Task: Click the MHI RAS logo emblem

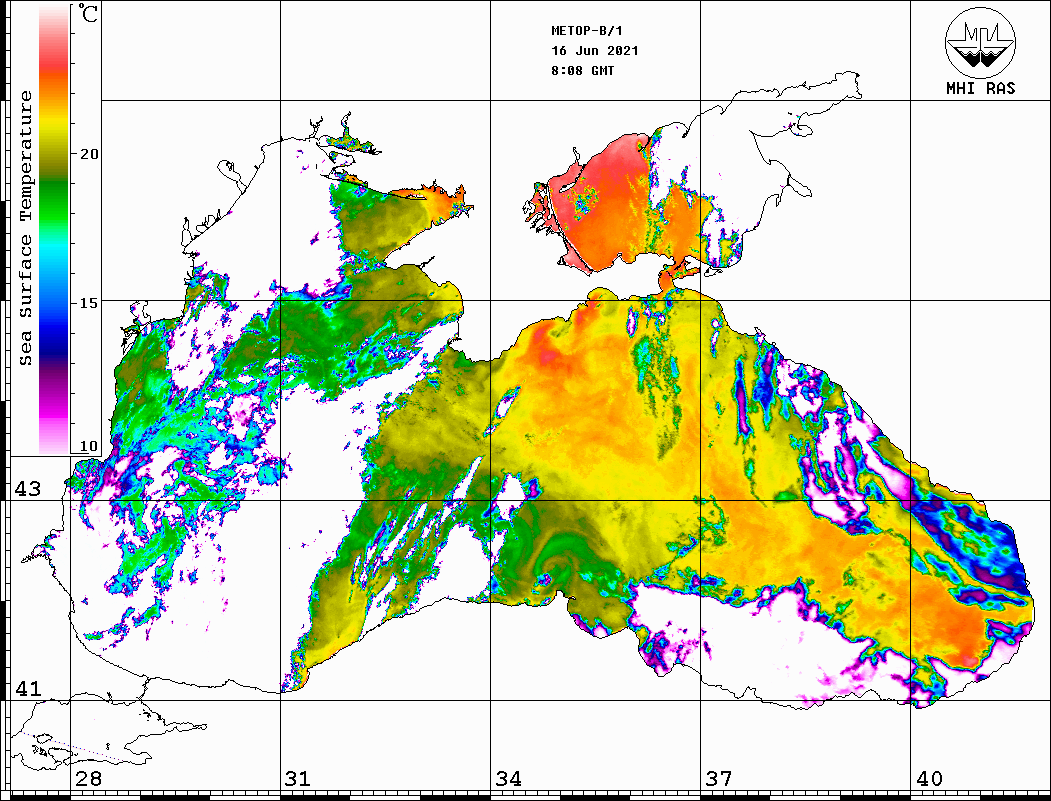Action: point(981,43)
